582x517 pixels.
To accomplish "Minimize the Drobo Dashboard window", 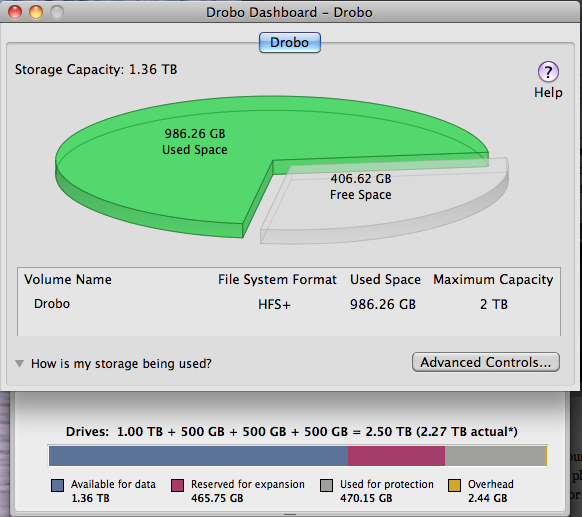I will pyautogui.click(x=36, y=12).
